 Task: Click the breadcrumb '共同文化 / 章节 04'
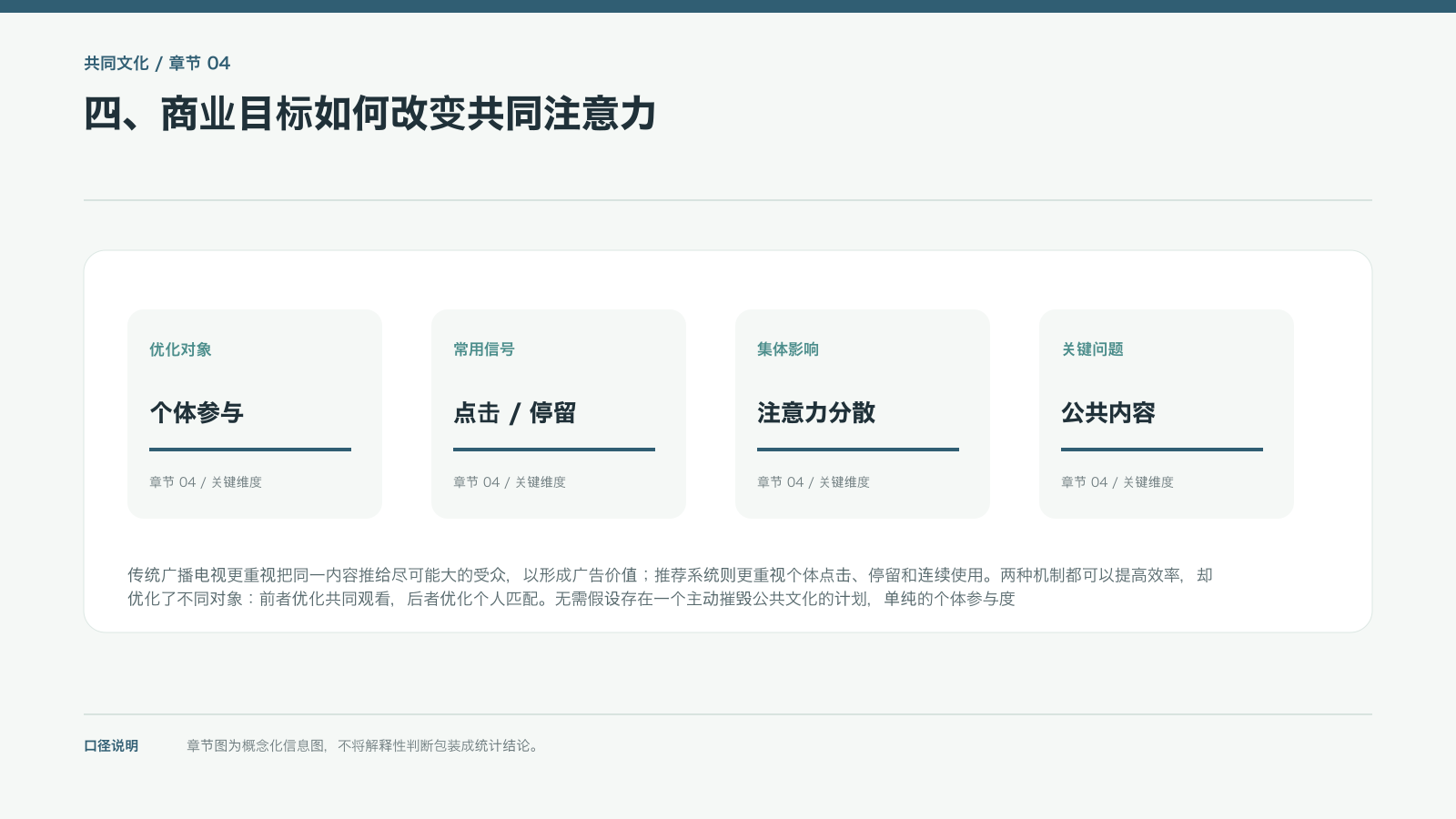157,63
